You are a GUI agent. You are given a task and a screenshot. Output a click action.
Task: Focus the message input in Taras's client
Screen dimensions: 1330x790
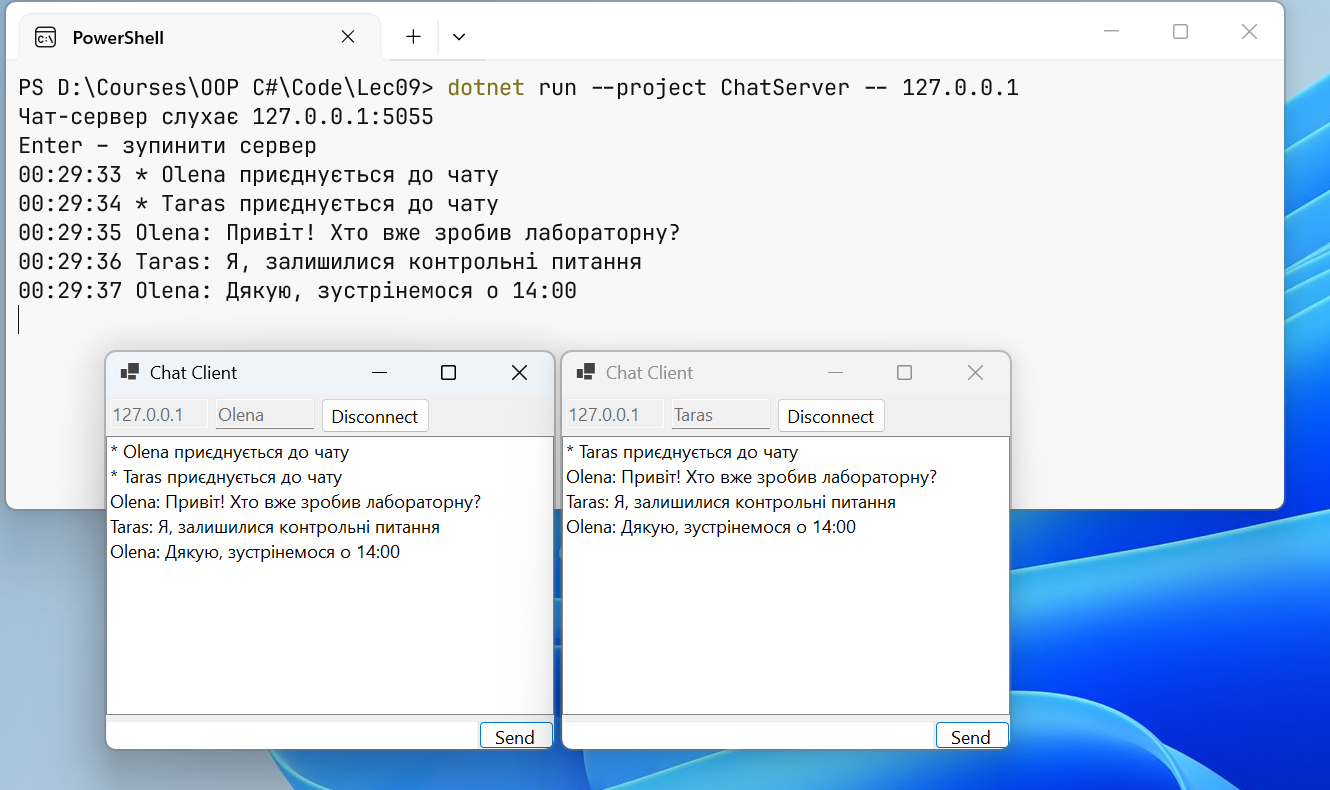(749, 735)
